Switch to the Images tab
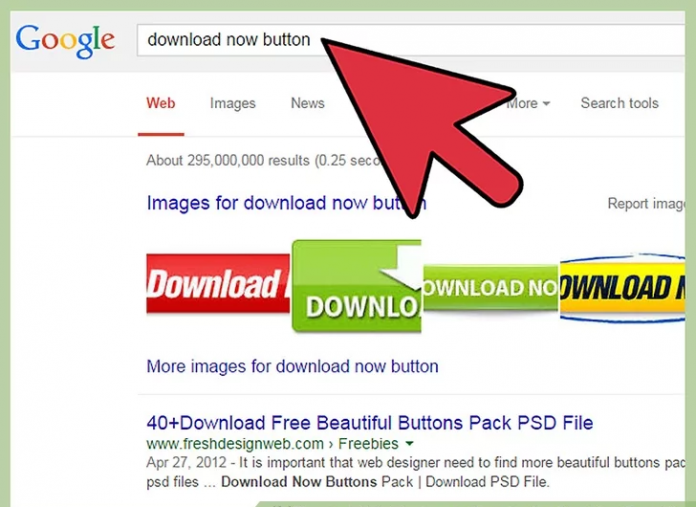 (x=232, y=103)
